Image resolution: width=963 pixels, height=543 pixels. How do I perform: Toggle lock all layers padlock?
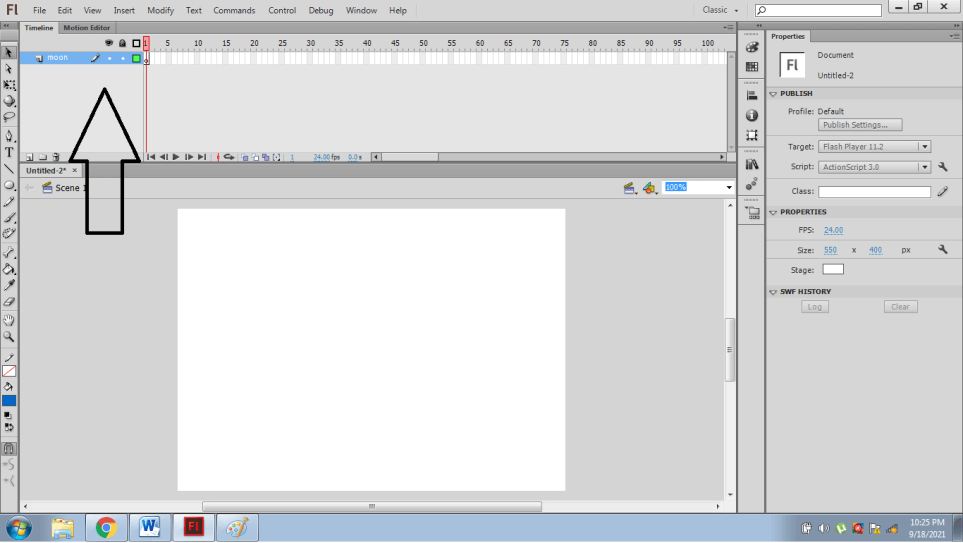point(122,43)
